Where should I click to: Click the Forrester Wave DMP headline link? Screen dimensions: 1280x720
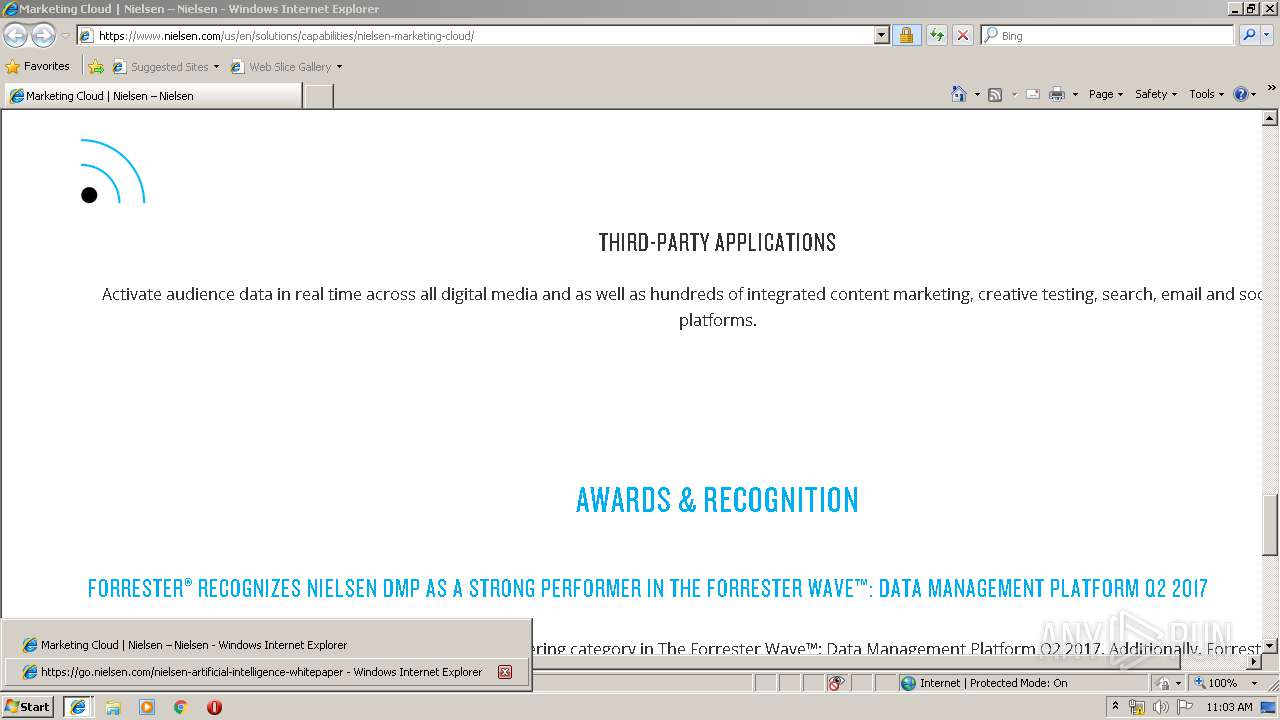point(647,588)
